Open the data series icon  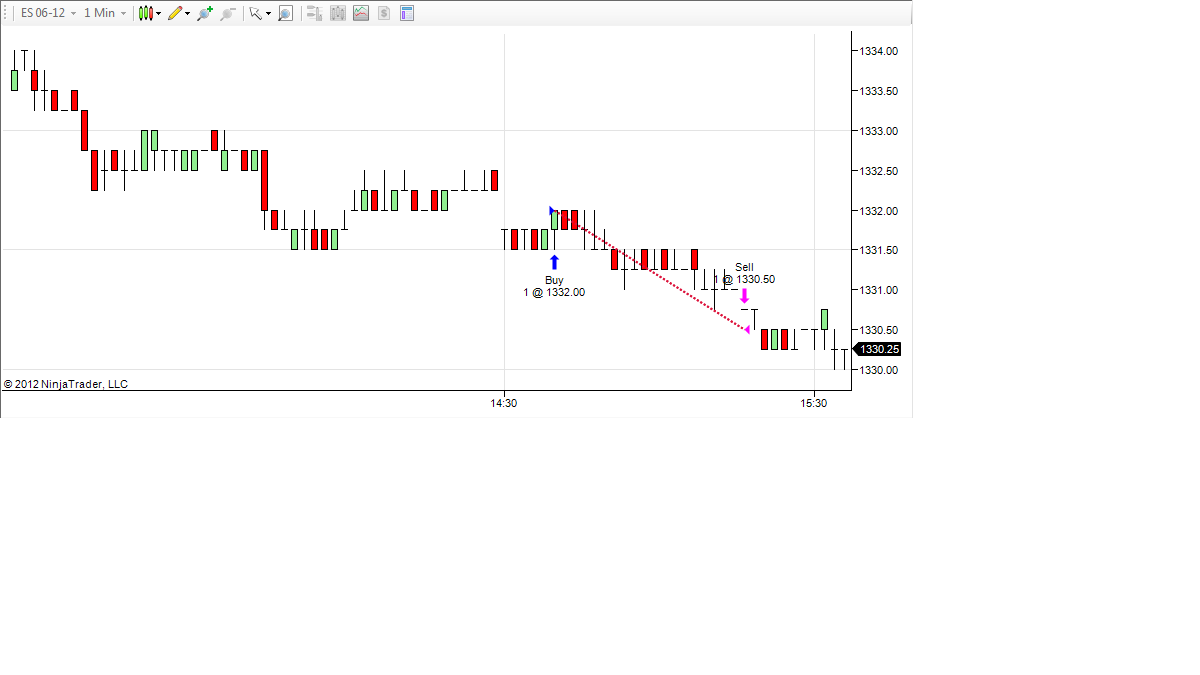pyautogui.click(x=337, y=13)
